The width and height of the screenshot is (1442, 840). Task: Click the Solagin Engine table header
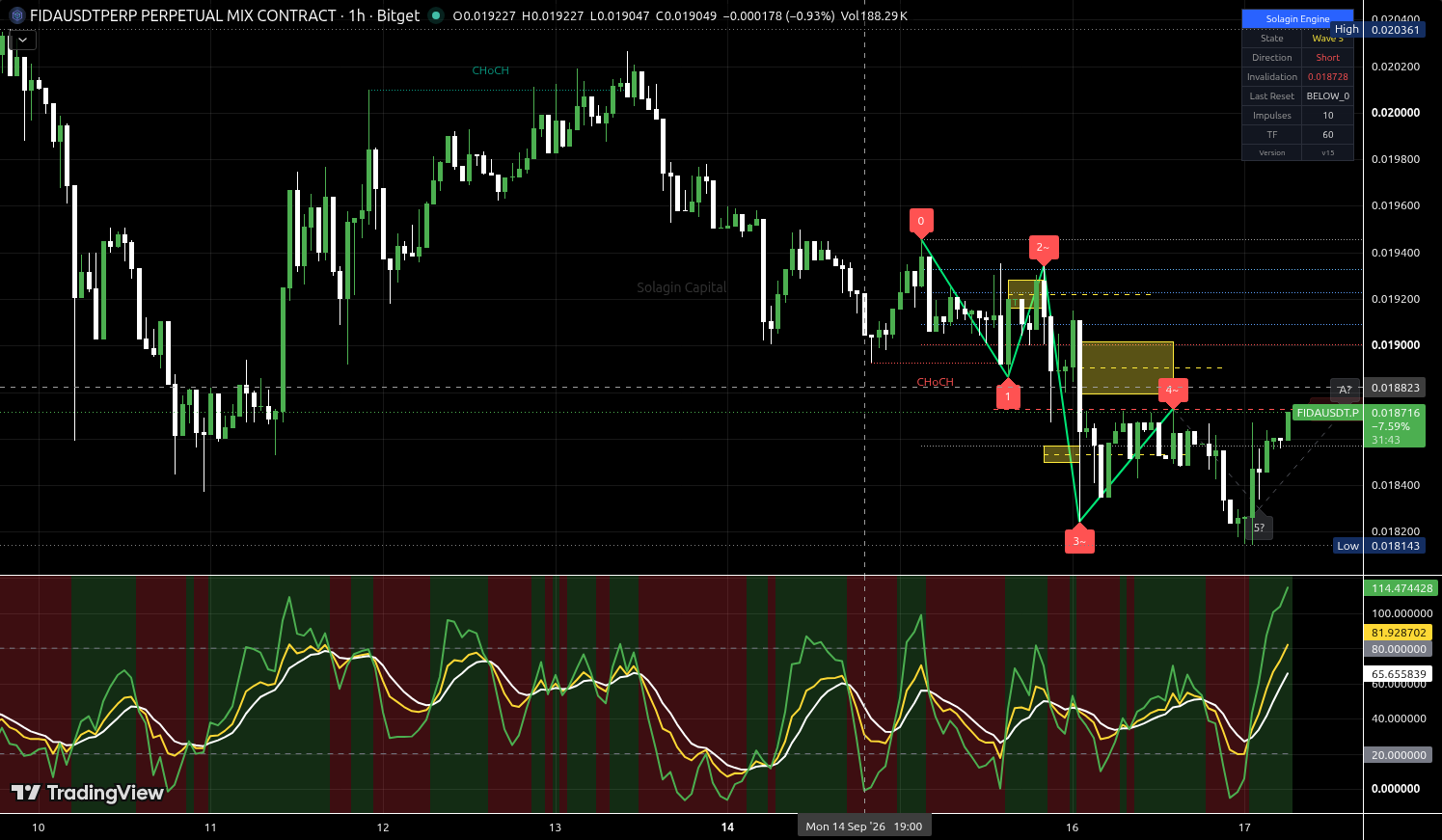[x=1297, y=19]
